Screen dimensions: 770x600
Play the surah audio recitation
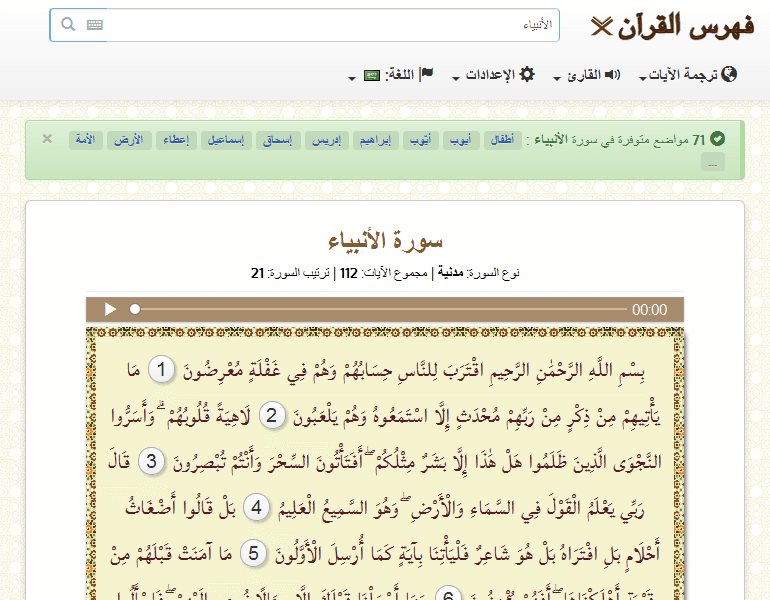[111, 310]
